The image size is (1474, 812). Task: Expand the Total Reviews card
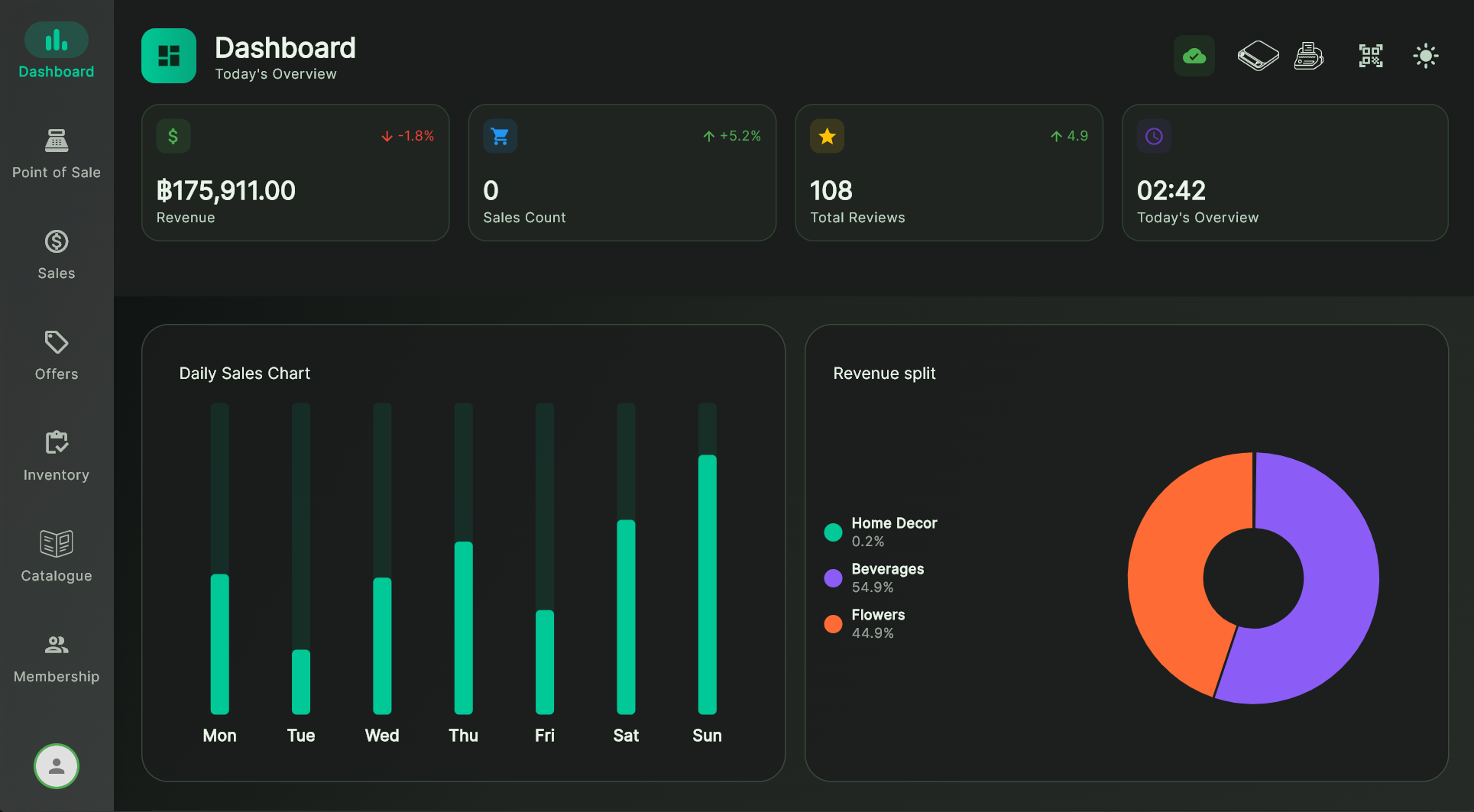tap(949, 173)
